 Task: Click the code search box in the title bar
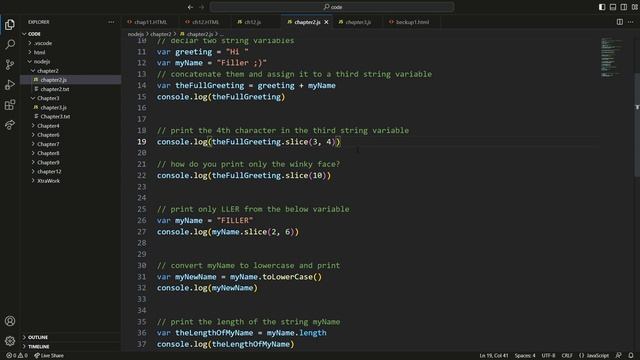pyautogui.click(x=332, y=7)
